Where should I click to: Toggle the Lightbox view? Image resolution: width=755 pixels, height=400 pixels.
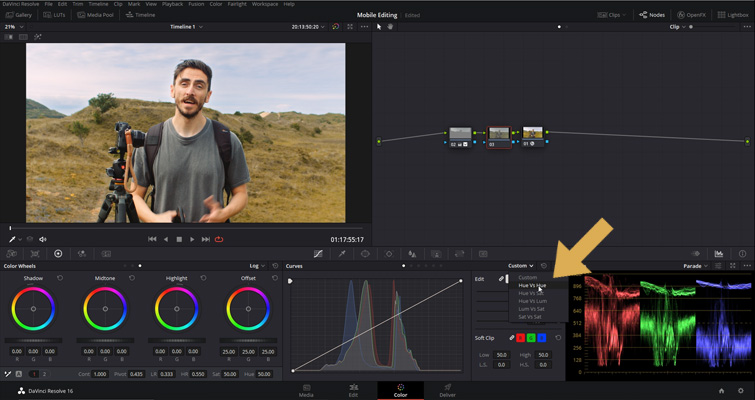(733, 15)
